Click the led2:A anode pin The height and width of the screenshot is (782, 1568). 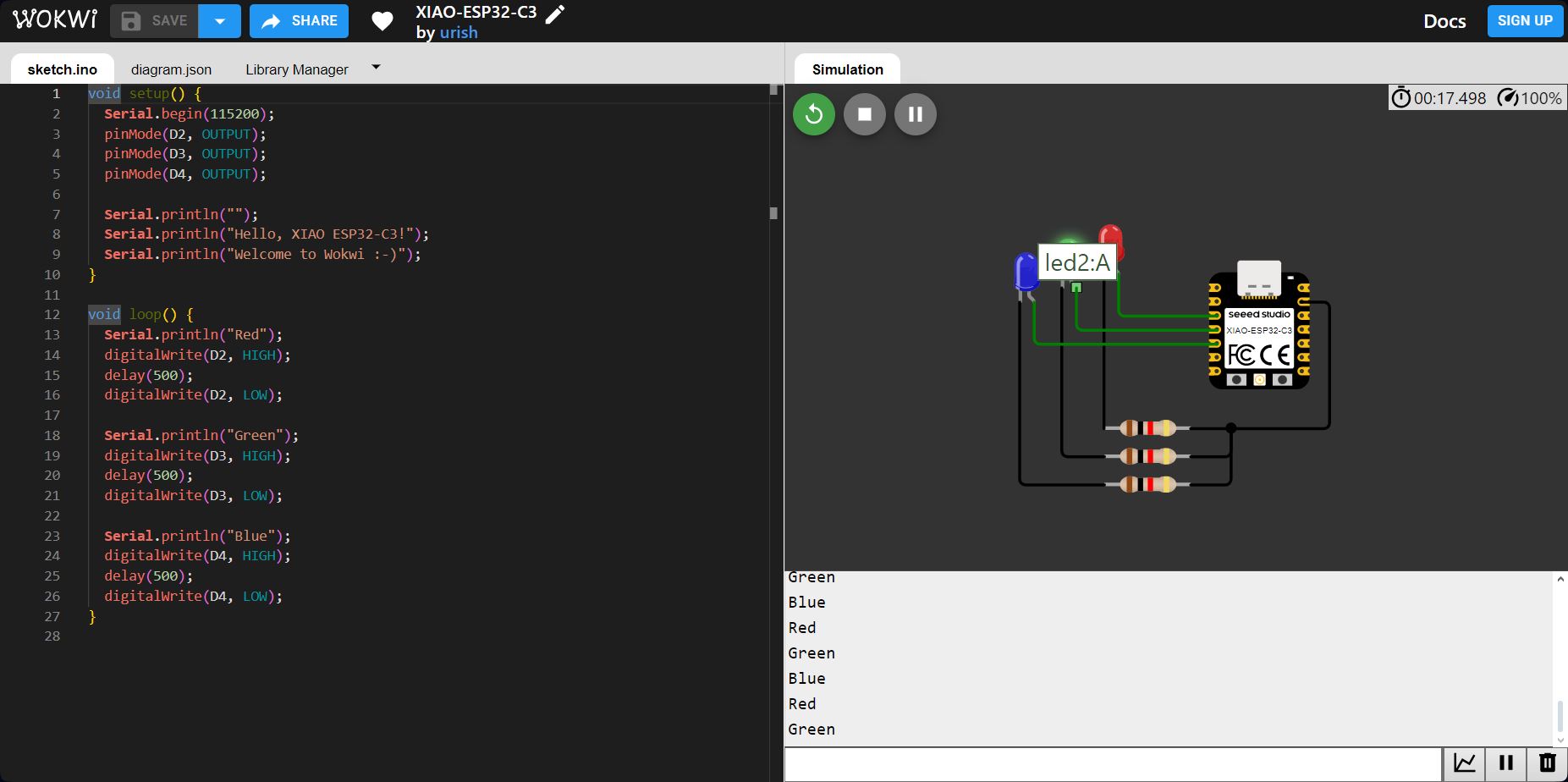pyautogui.click(x=1076, y=288)
